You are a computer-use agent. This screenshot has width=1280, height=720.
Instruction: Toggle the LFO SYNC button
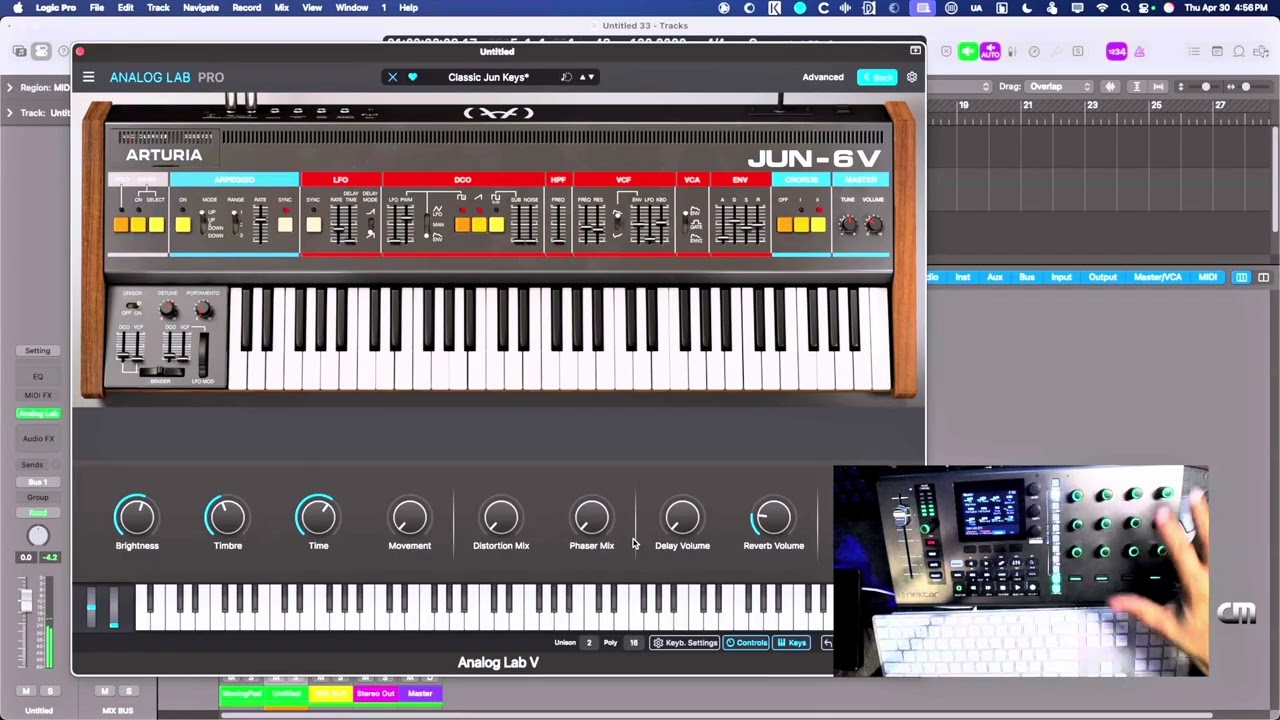tap(313, 225)
